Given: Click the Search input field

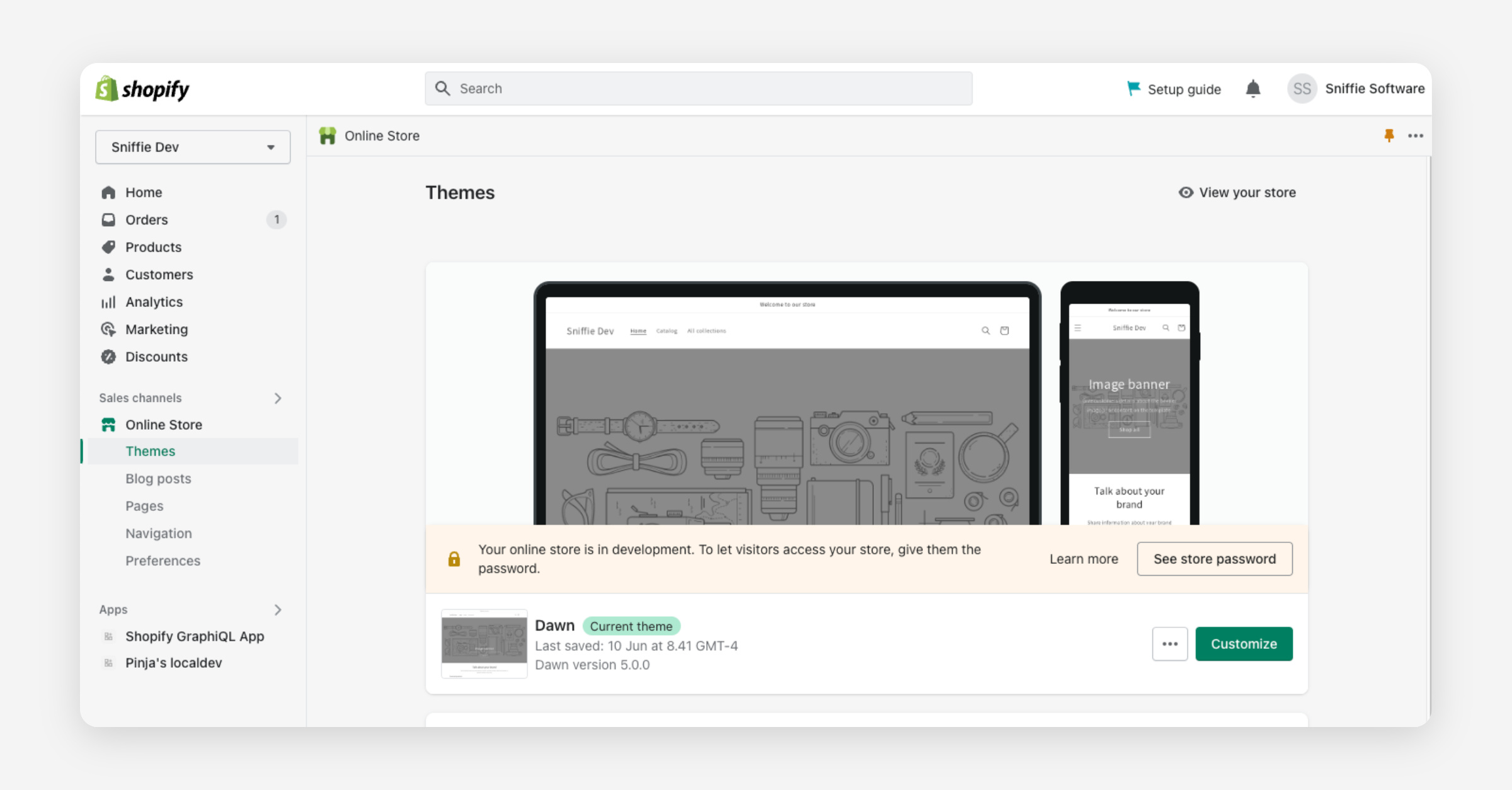Looking at the screenshot, I should click(x=698, y=89).
